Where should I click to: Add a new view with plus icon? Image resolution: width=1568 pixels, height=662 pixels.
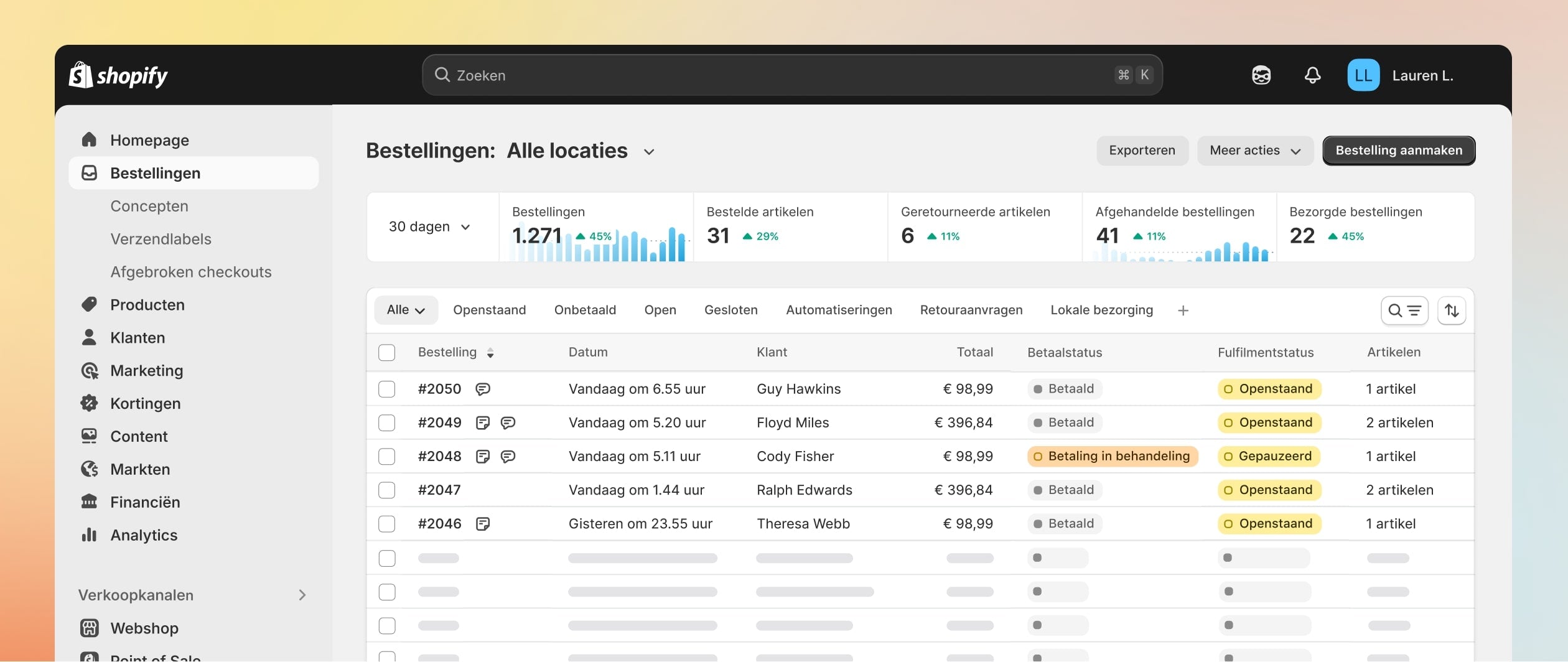click(x=1183, y=310)
